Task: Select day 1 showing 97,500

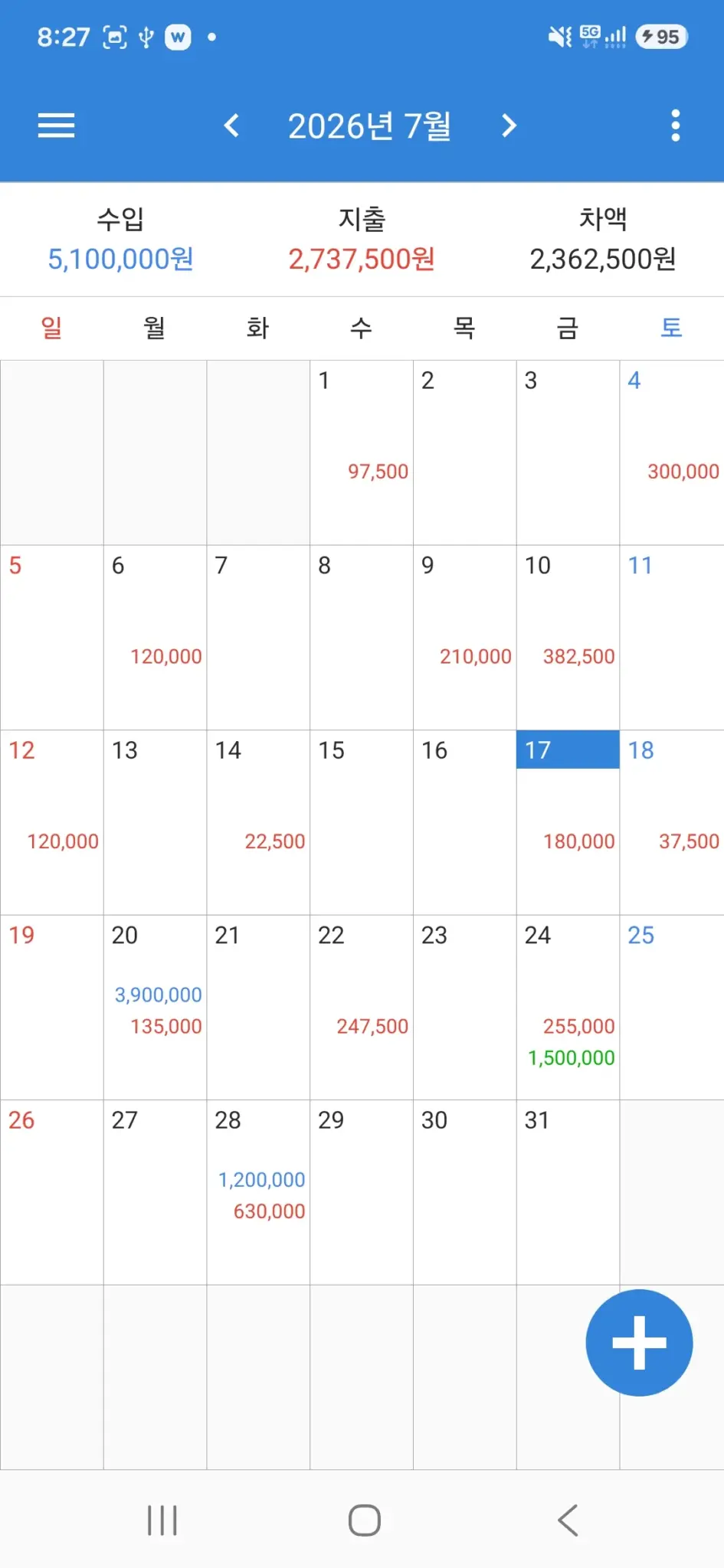Action: [x=362, y=452]
